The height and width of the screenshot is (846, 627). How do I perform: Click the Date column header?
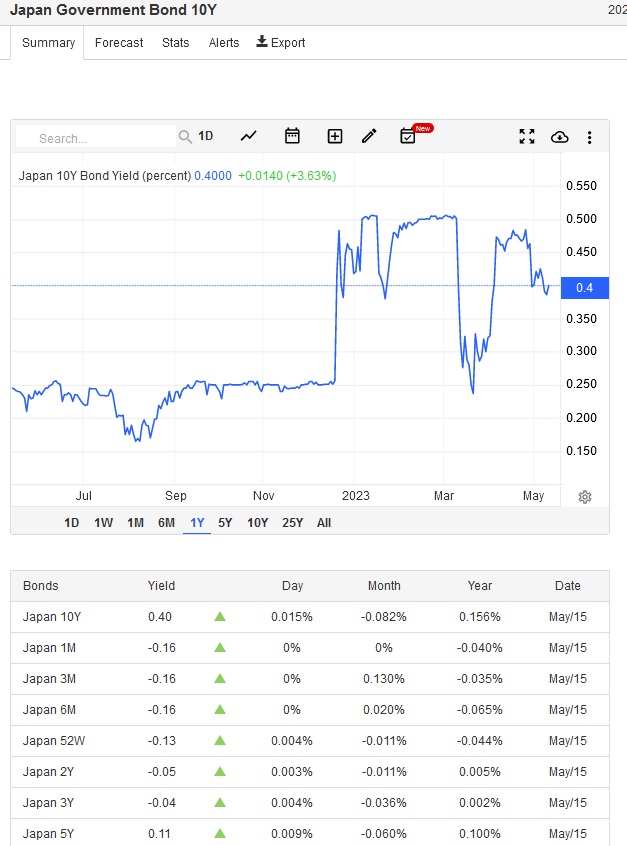coord(568,585)
